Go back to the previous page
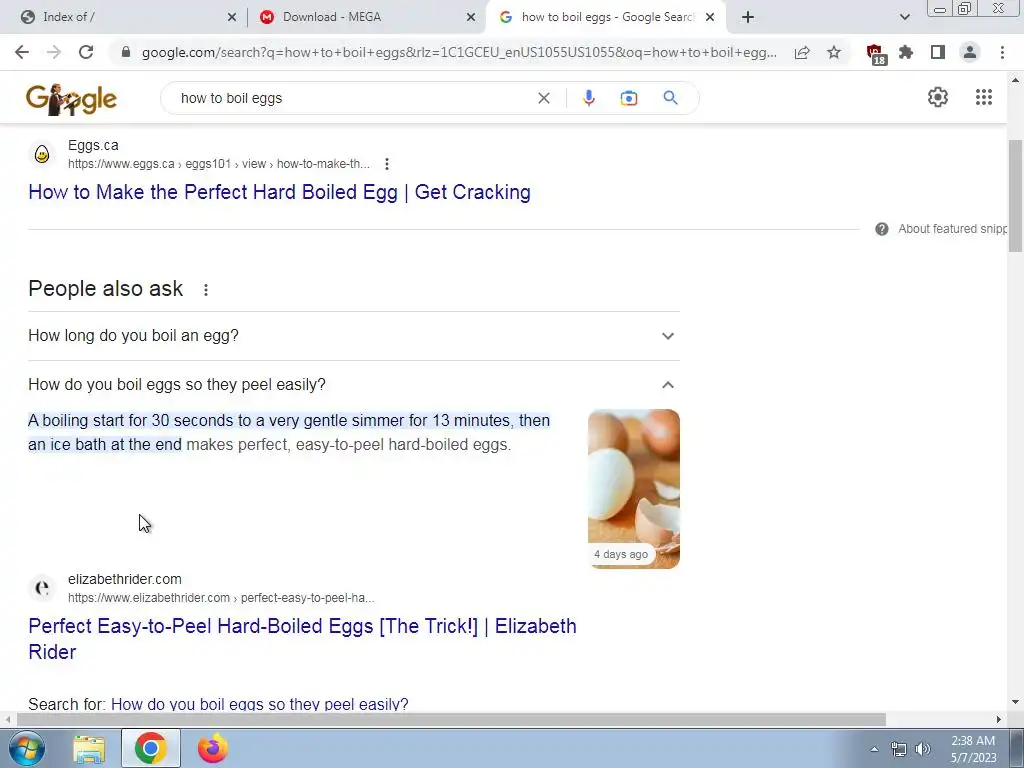This screenshot has height=768, width=1024. pyautogui.click(x=22, y=52)
